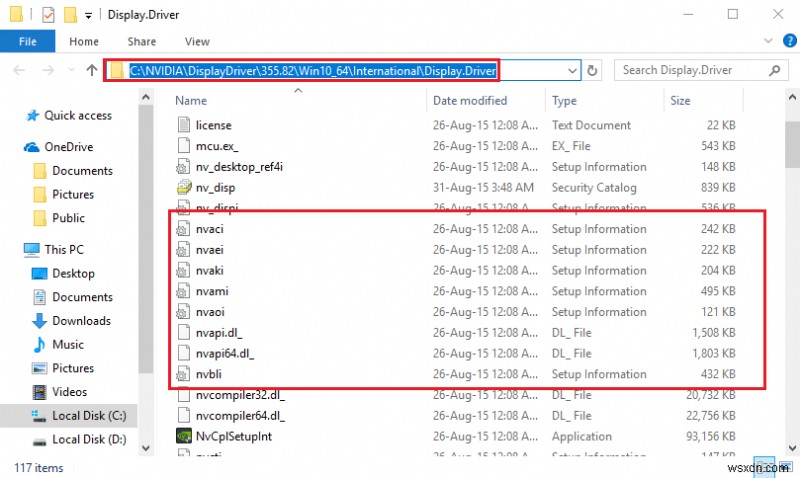Viewport: 800px width, 478px height.
Task: Go up one folder level
Action: coord(92,70)
